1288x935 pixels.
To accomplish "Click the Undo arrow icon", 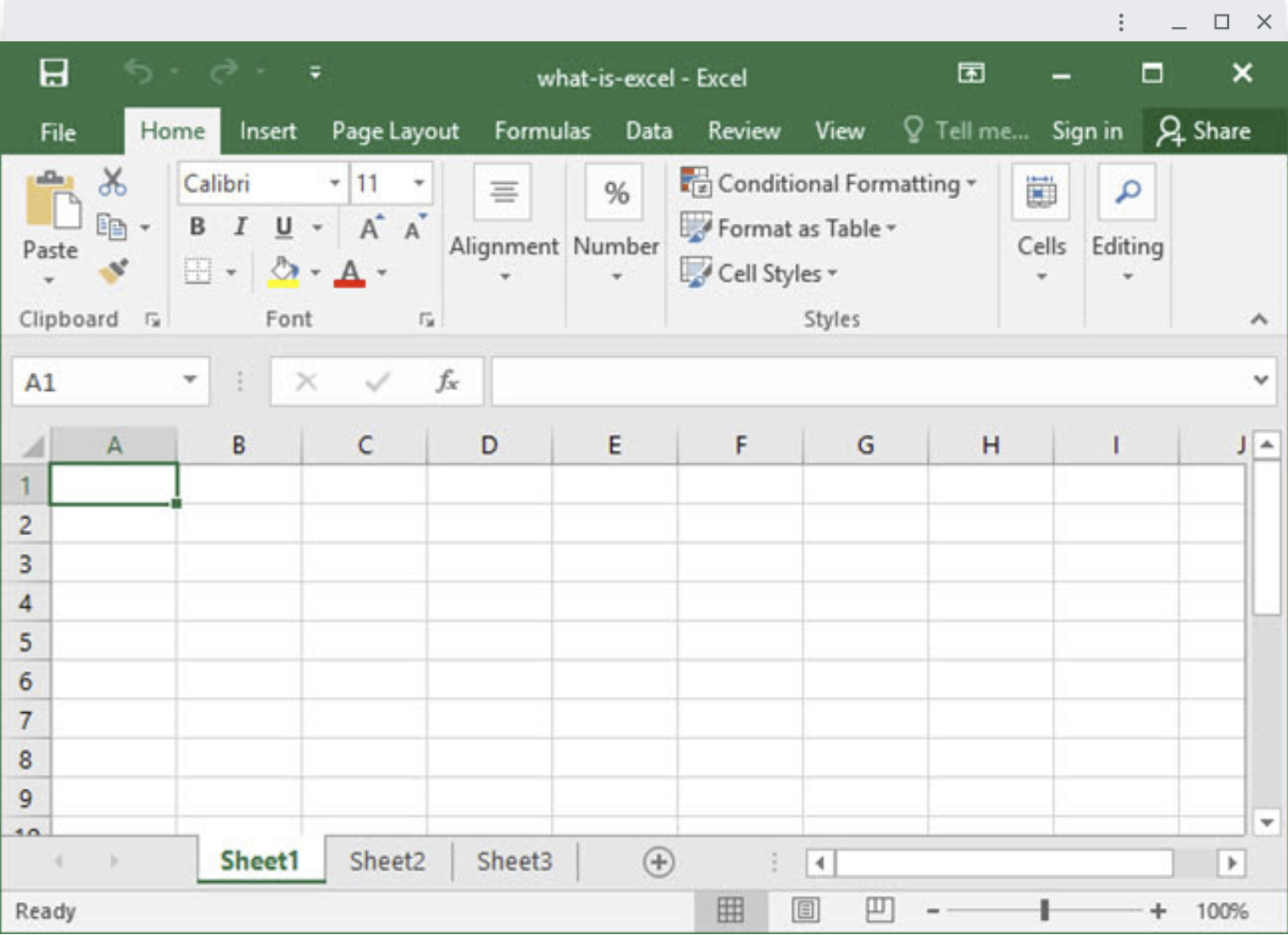I will click(x=138, y=73).
